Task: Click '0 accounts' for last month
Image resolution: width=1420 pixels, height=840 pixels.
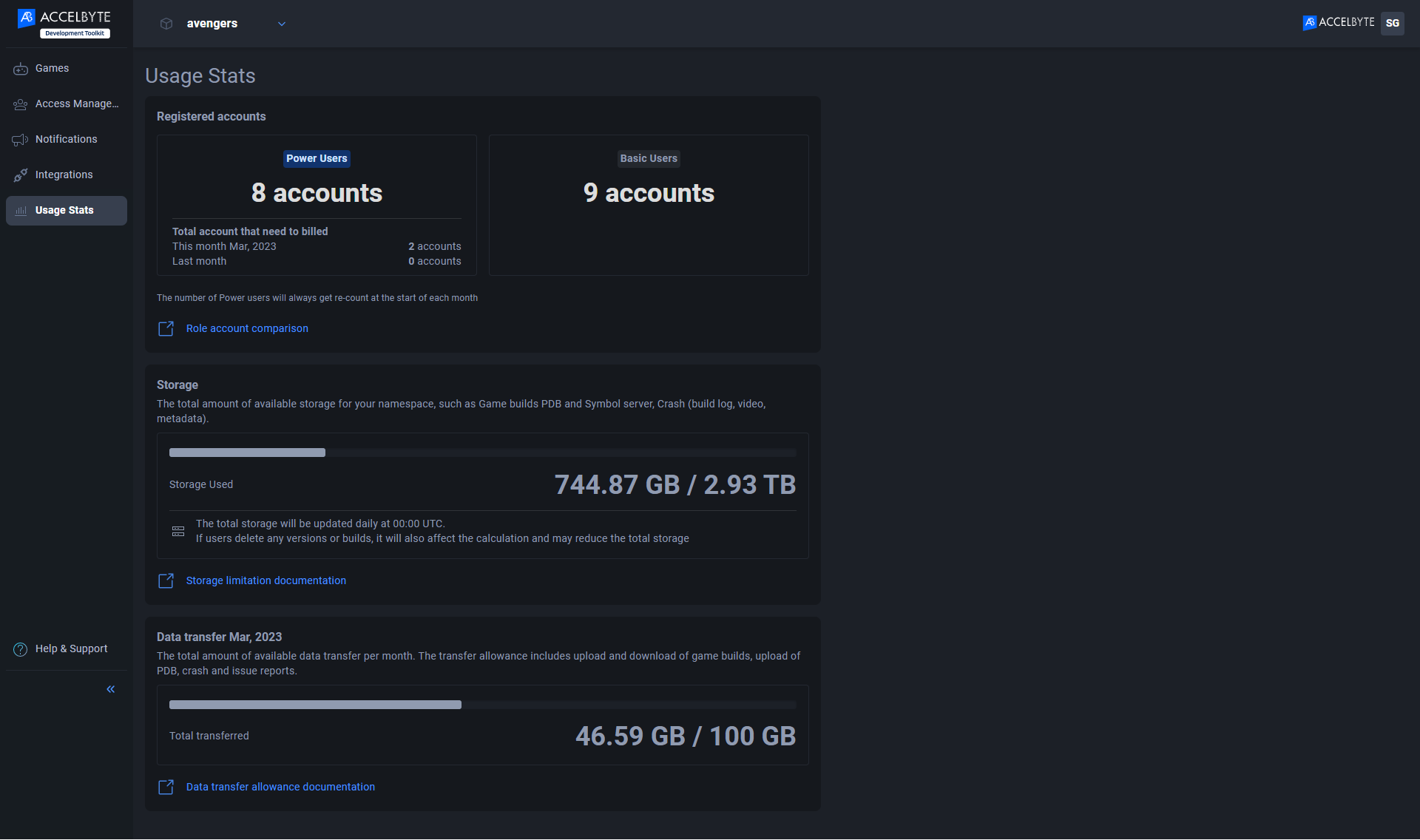Action: coord(435,261)
